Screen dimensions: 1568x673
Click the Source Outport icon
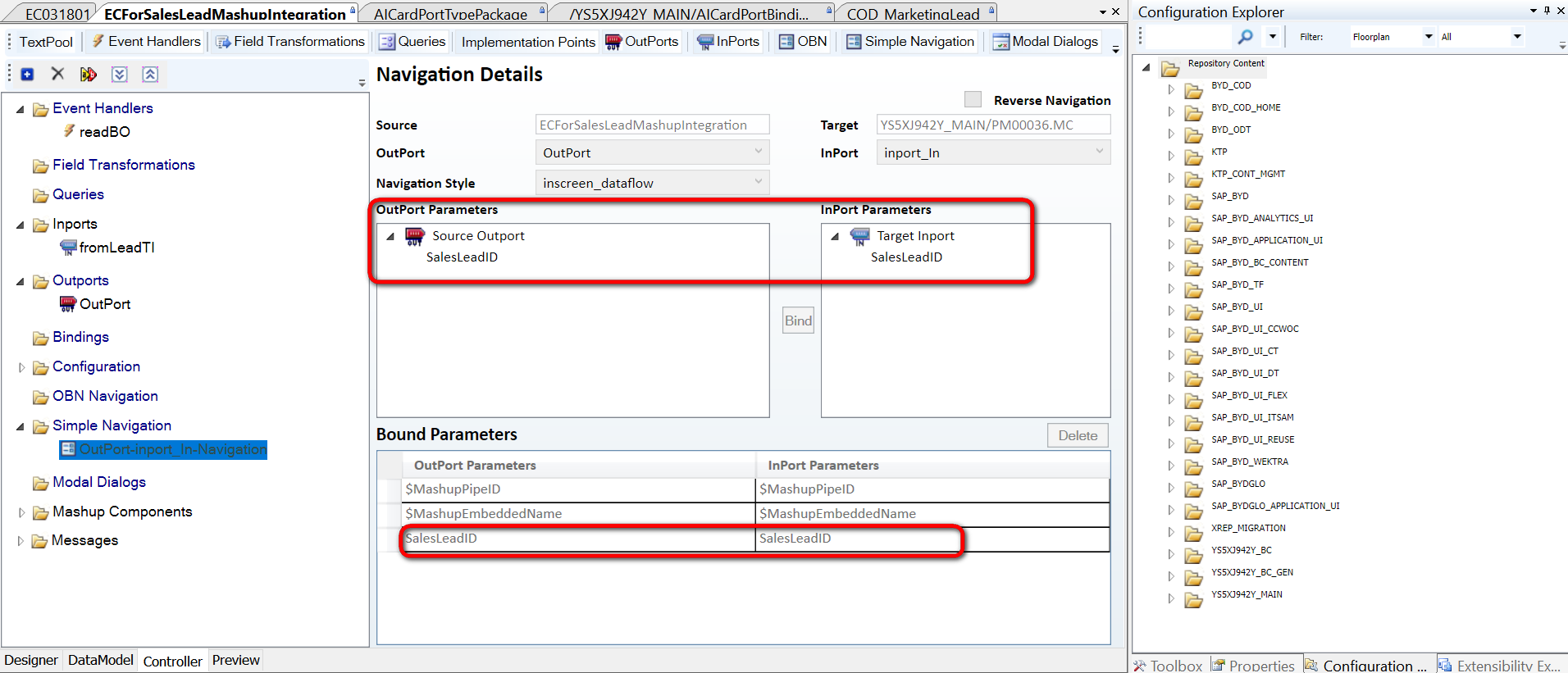coord(415,237)
